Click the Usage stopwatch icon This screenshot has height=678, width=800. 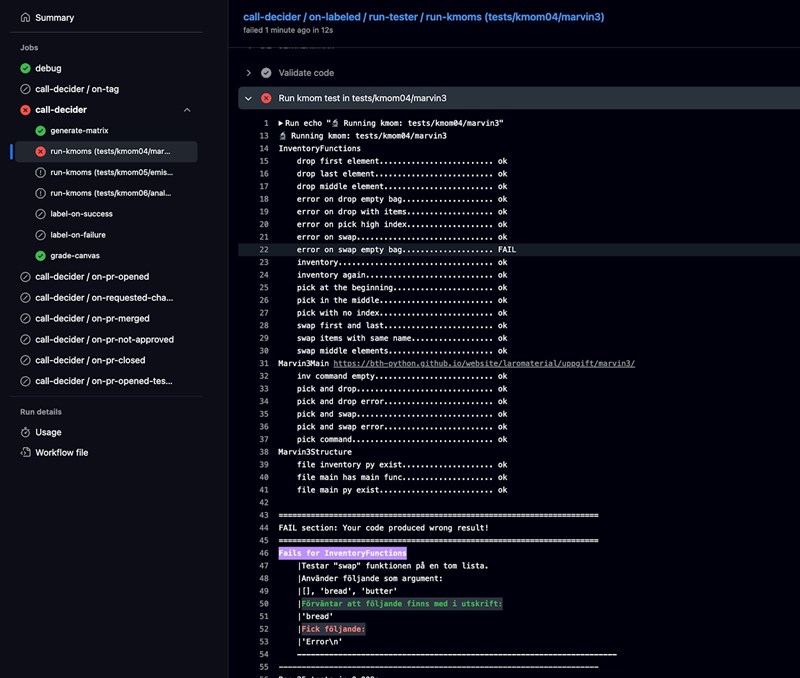pos(26,432)
